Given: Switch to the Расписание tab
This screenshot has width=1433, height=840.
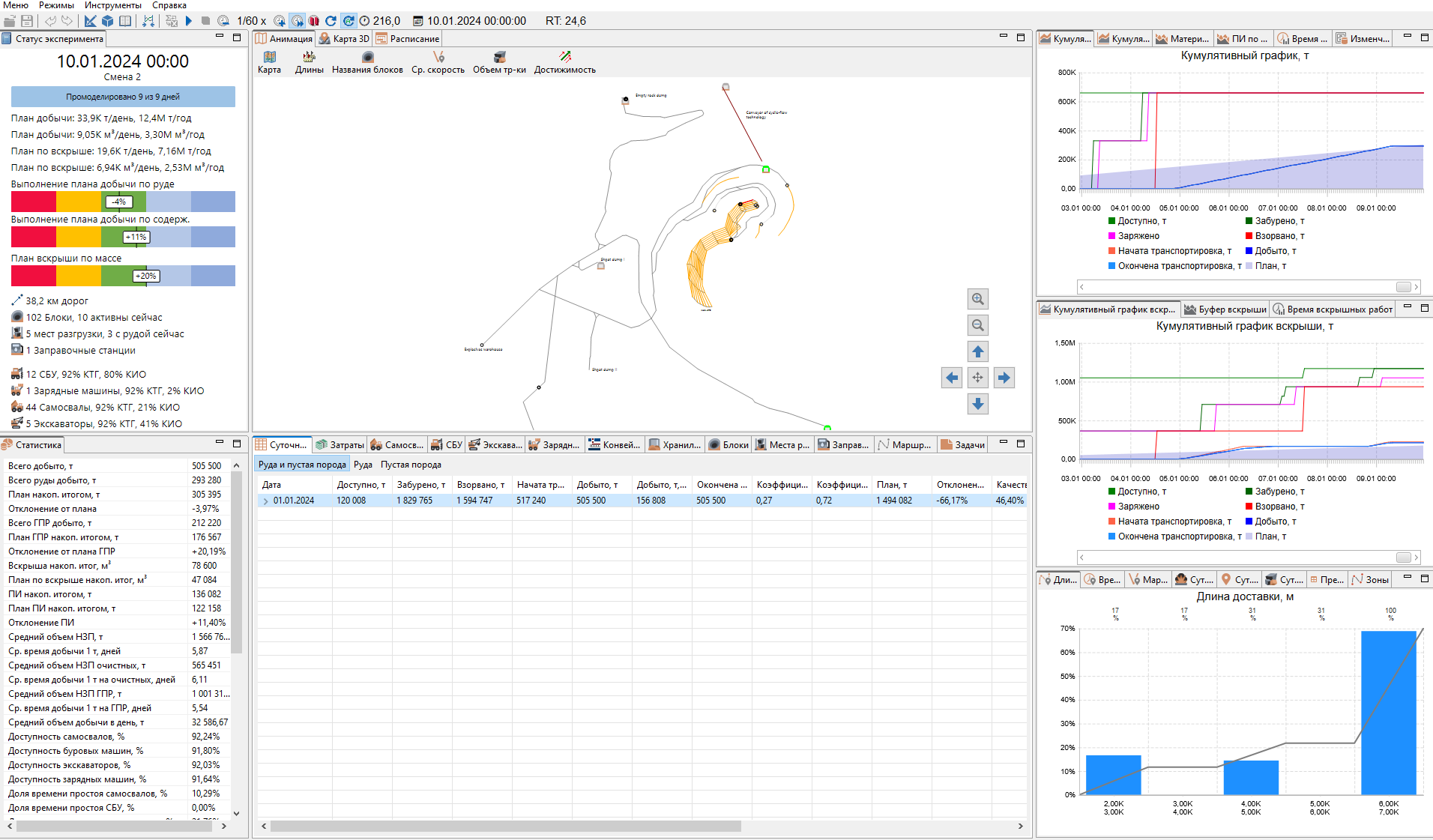Looking at the screenshot, I should pos(408,39).
